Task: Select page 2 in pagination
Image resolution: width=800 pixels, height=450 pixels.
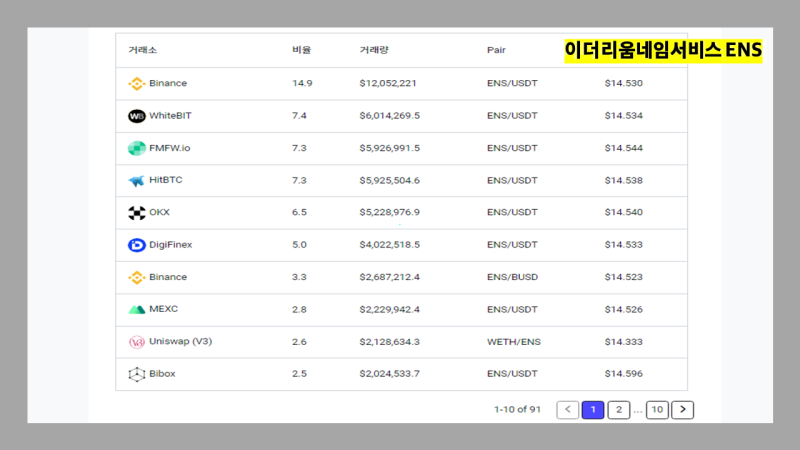Action: 619,410
